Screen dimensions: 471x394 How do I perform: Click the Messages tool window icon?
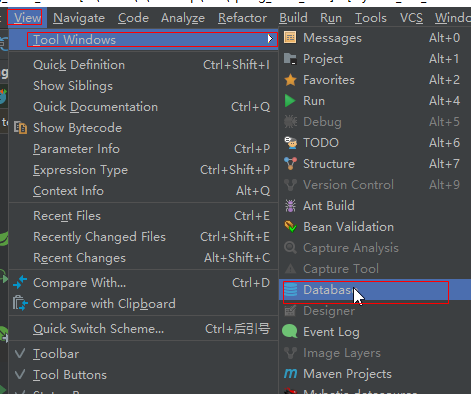[290, 37]
